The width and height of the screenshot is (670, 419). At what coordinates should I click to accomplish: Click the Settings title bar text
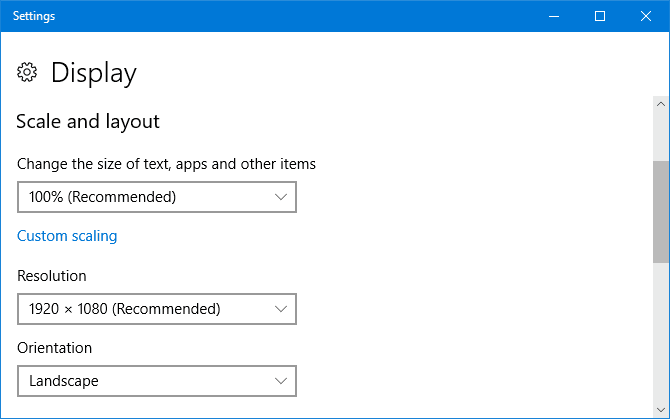(34, 16)
